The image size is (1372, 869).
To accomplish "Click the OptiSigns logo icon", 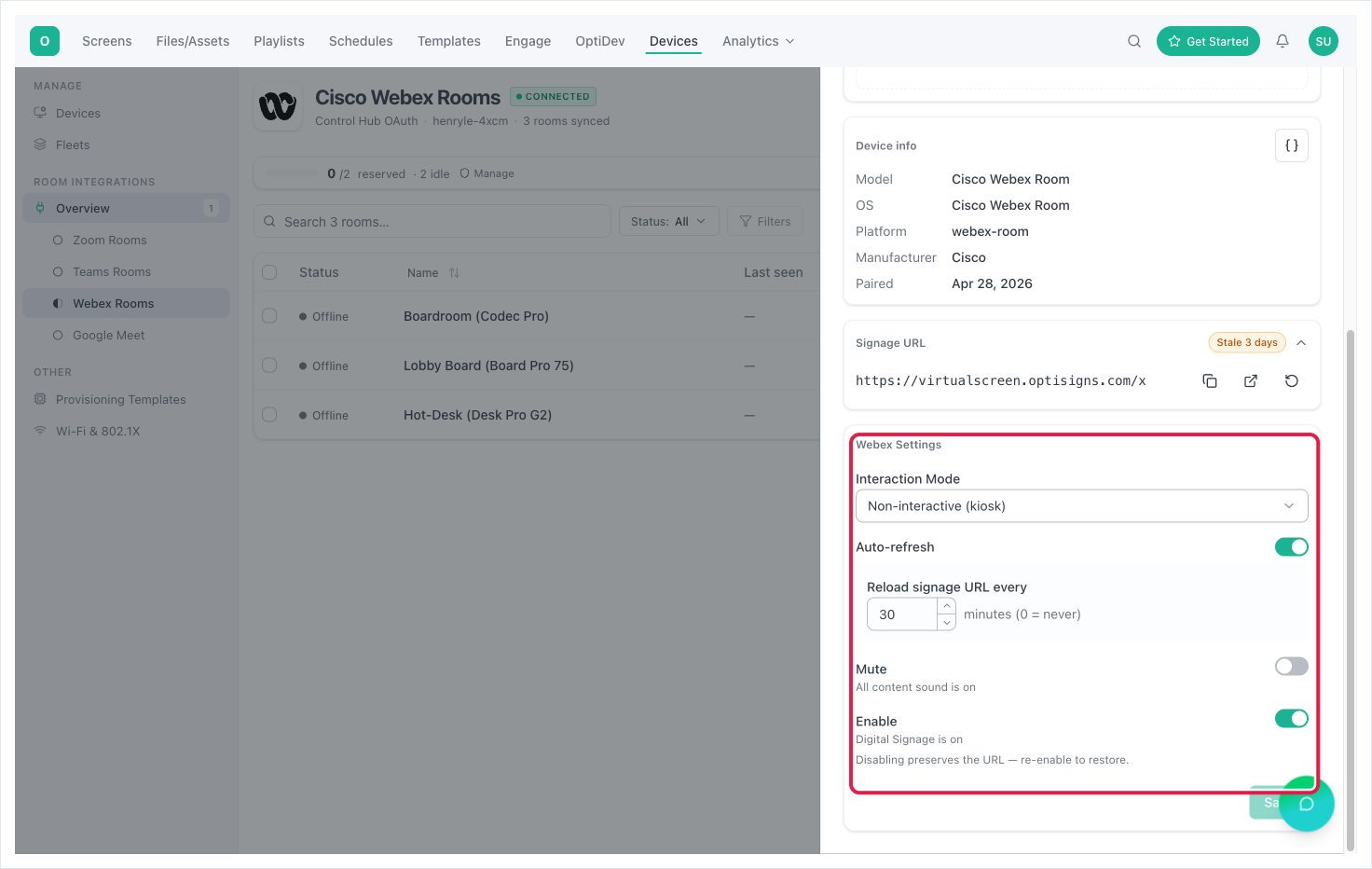I will tap(45, 41).
